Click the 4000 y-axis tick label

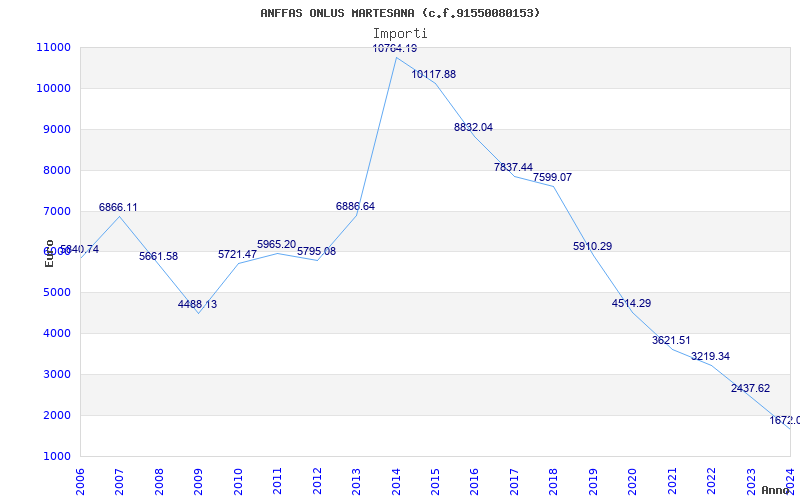tap(56, 333)
